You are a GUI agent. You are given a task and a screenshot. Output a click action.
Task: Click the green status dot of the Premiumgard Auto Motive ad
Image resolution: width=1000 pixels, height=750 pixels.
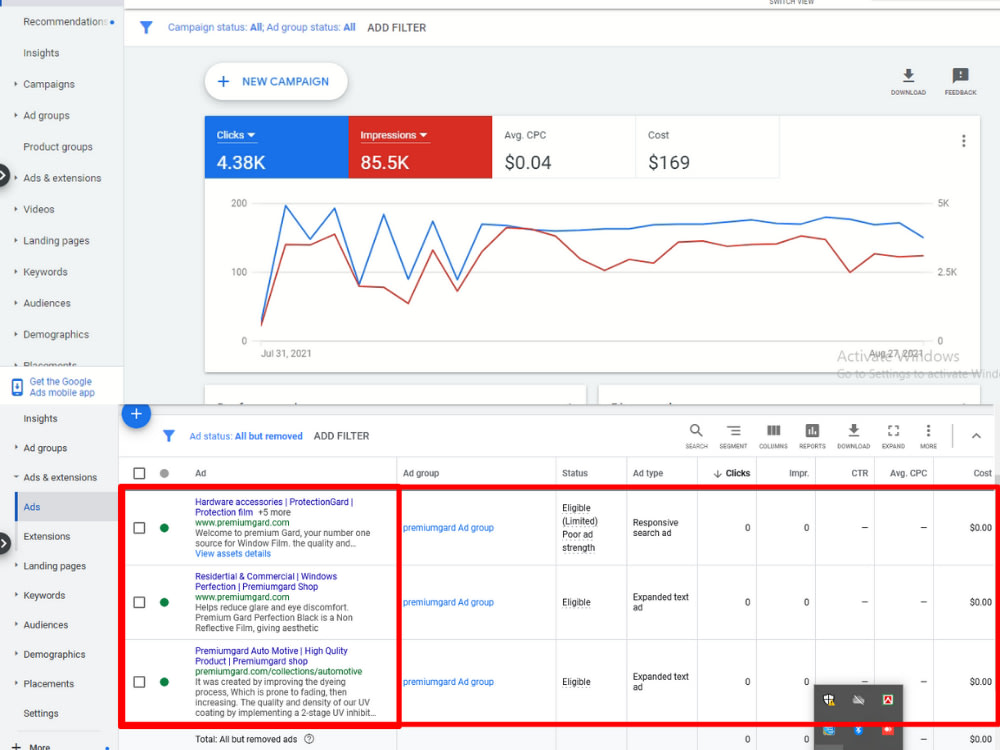(164, 682)
